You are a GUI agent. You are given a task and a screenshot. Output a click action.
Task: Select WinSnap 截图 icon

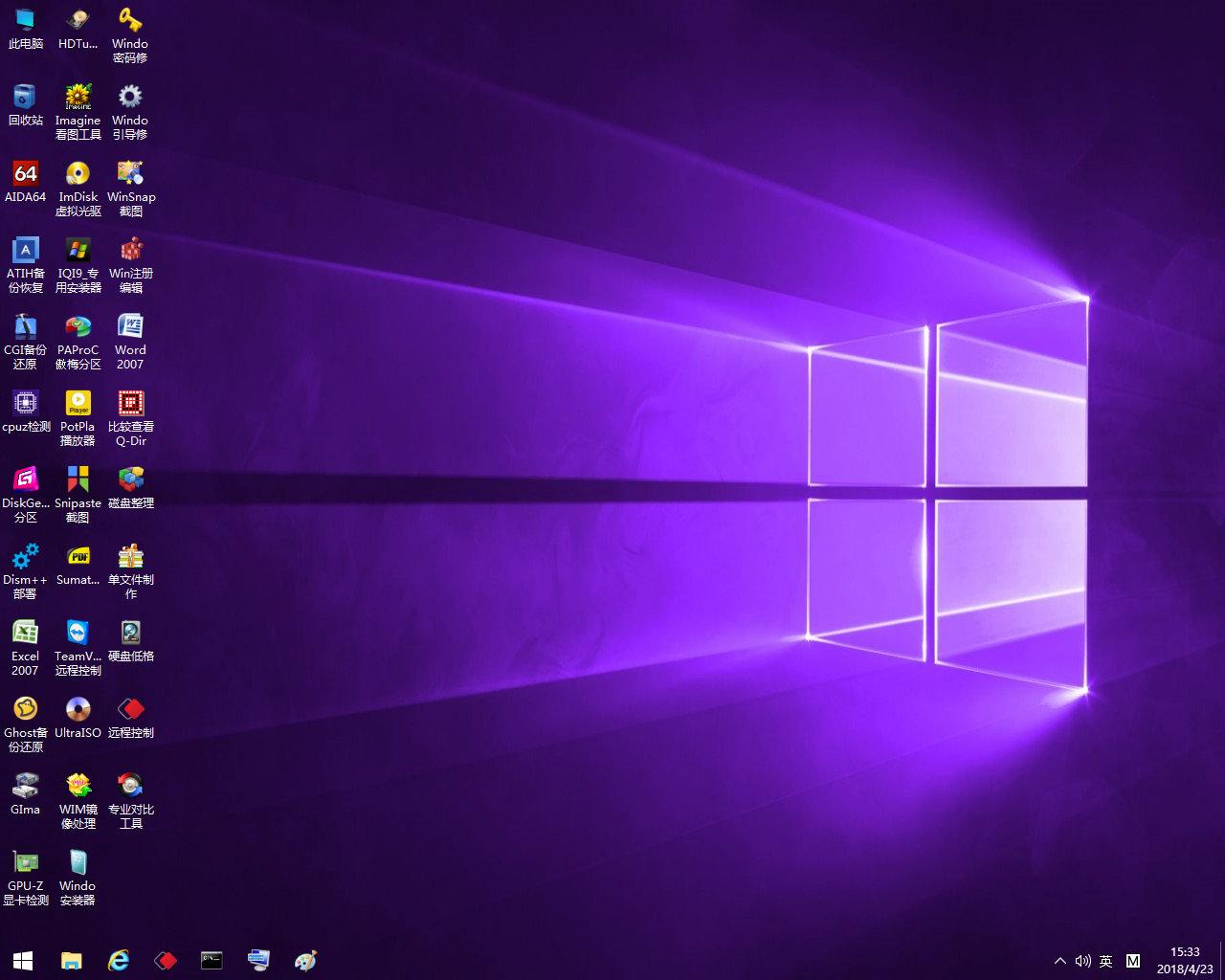[x=130, y=189]
